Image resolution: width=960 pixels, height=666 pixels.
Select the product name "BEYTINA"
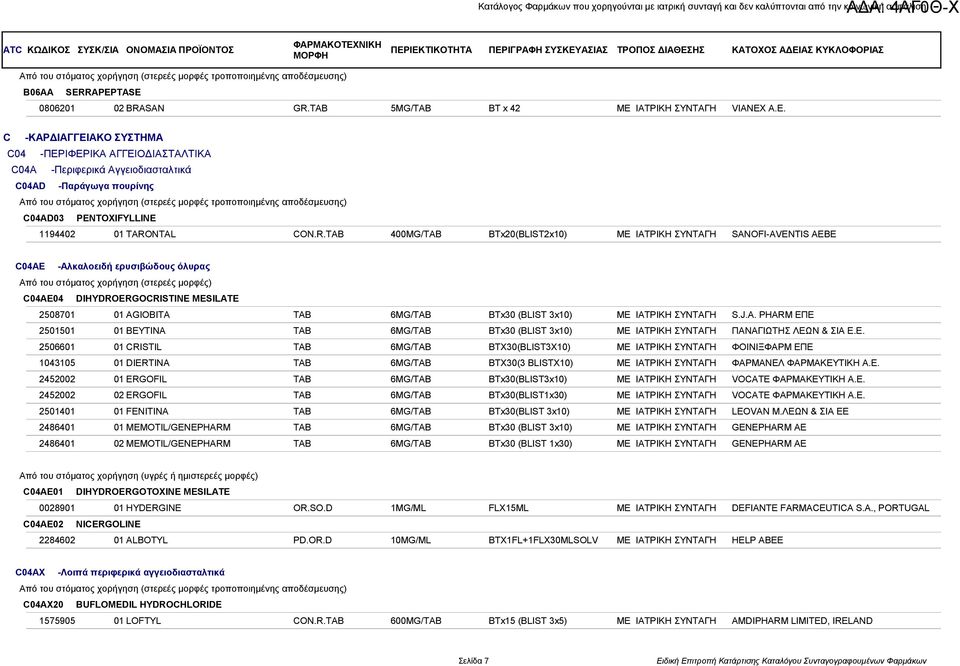coord(145,331)
